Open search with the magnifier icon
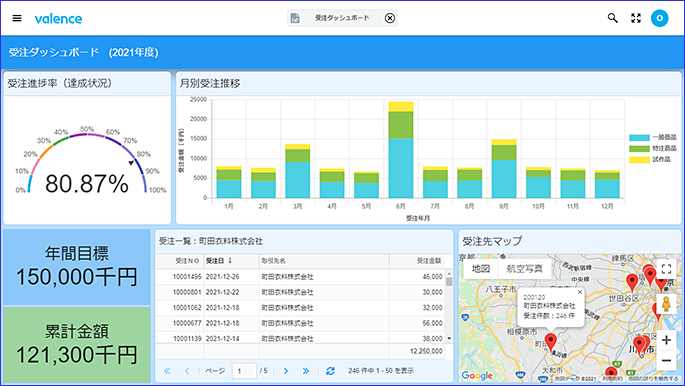Screen dimensions: 685x386 (612, 18)
